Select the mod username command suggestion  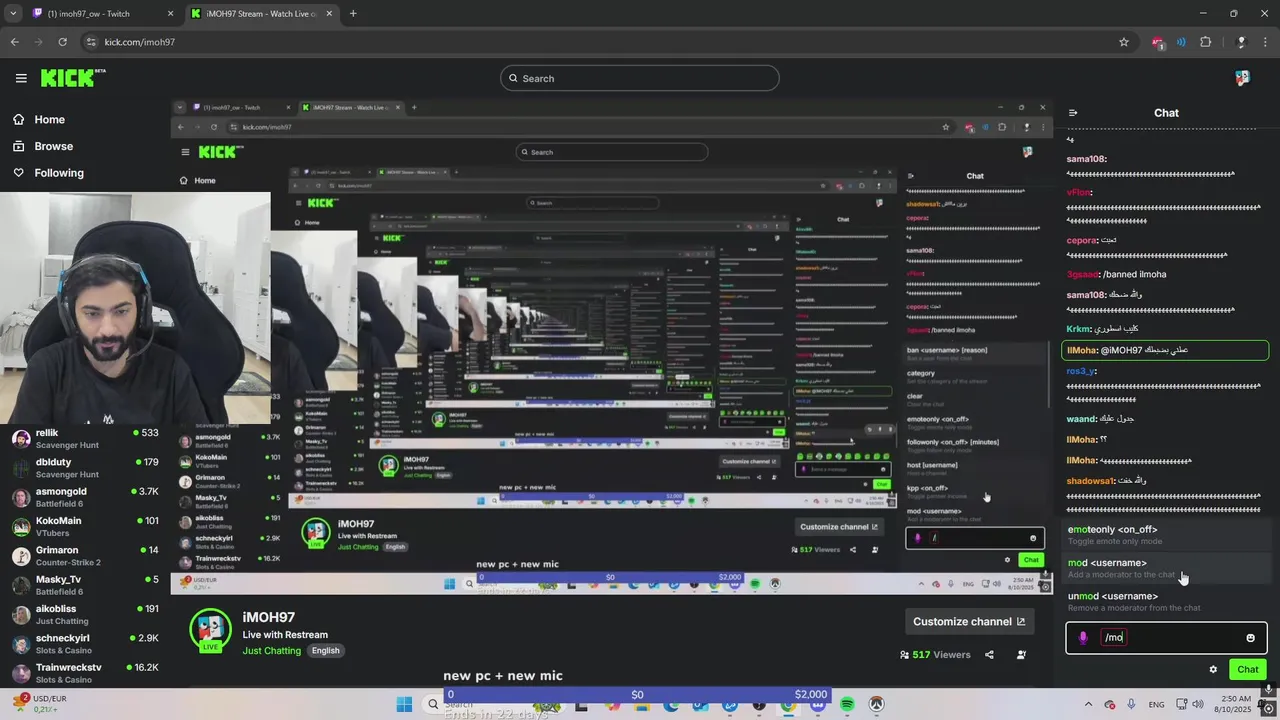pyautogui.click(x=1165, y=568)
